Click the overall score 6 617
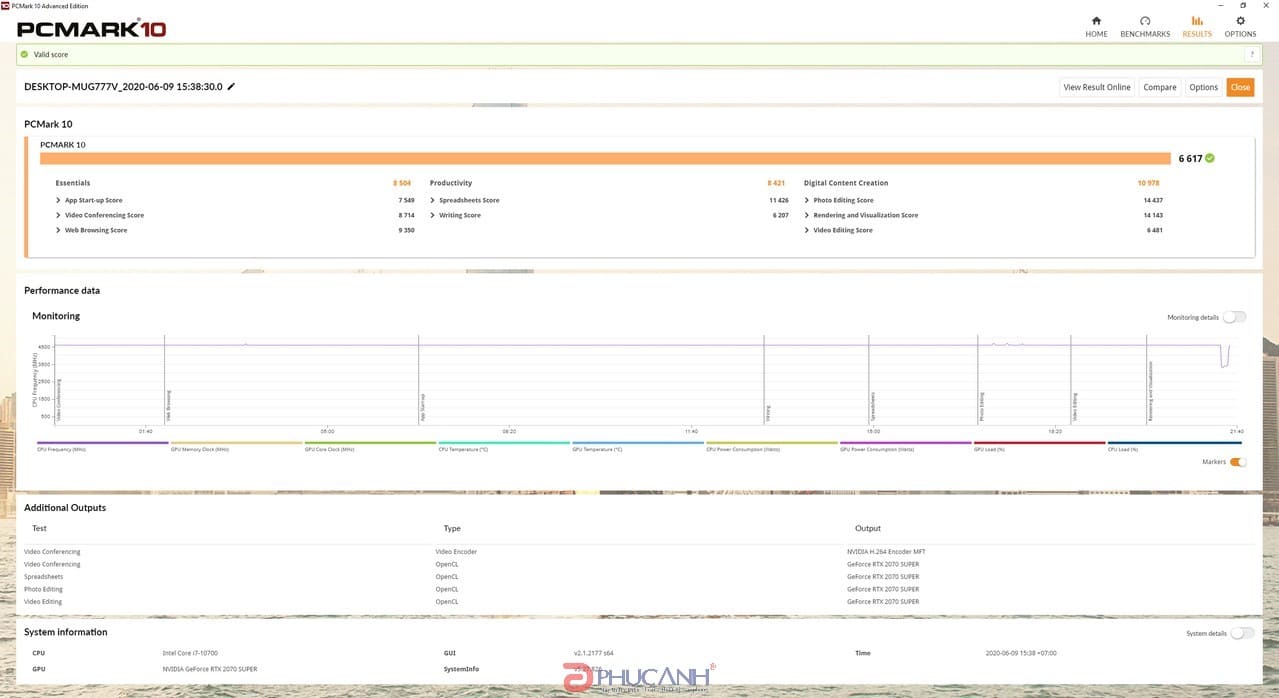 1190,158
